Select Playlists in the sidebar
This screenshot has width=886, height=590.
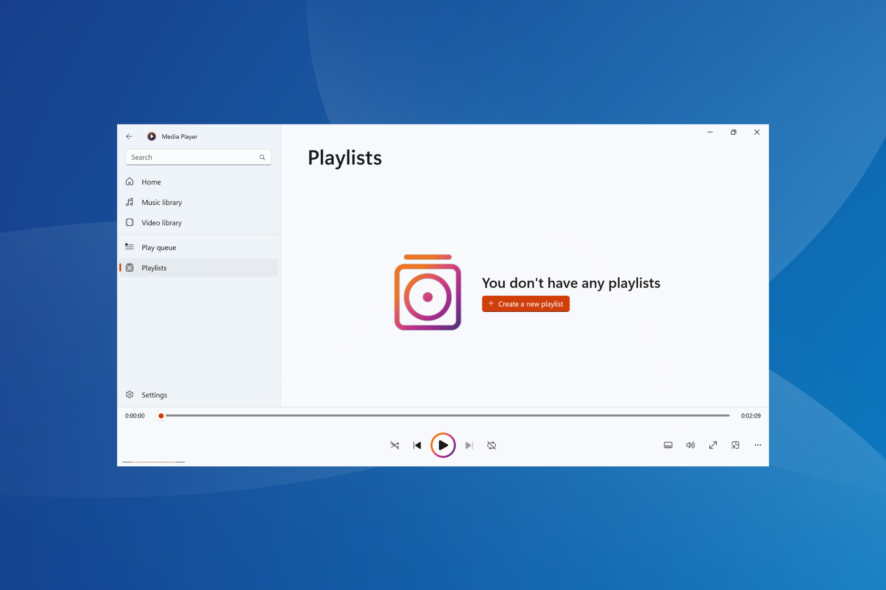click(x=198, y=268)
